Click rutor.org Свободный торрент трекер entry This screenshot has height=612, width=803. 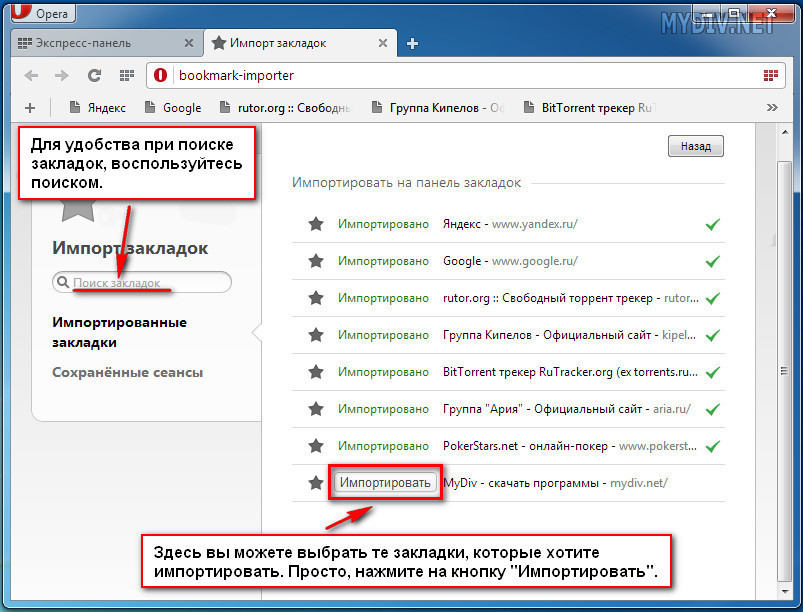pos(570,298)
